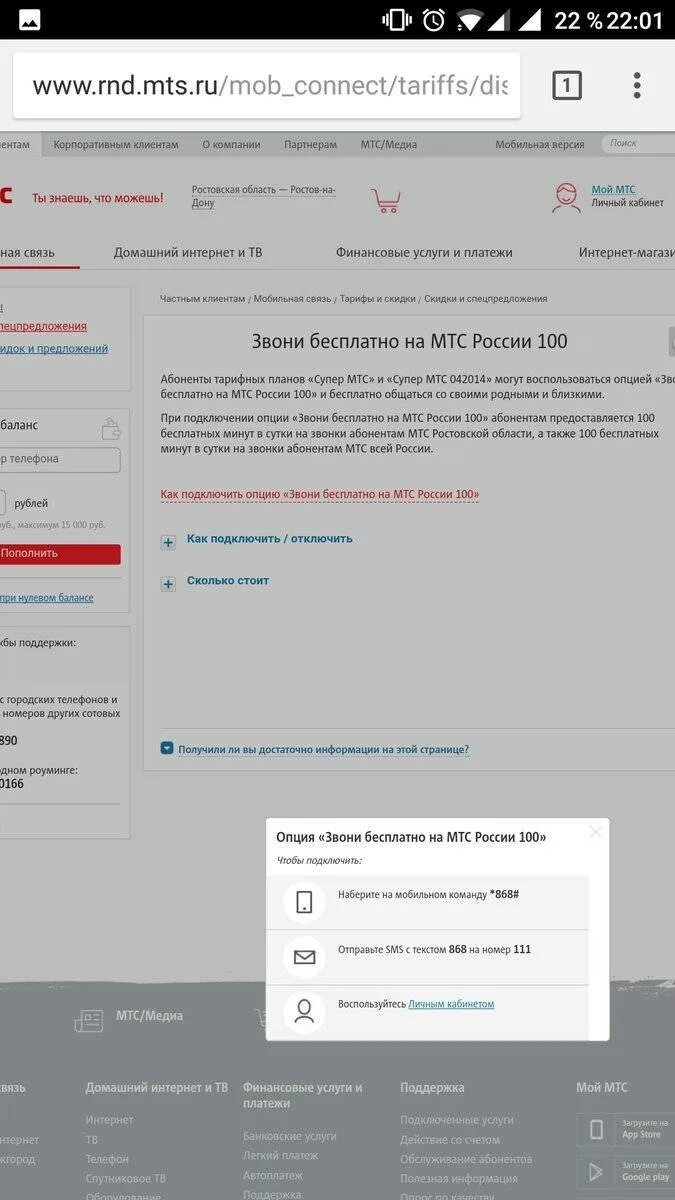The width and height of the screenshot is (675, 1200).
Task: Click the person icon in popup
Action: (304, 1012)
